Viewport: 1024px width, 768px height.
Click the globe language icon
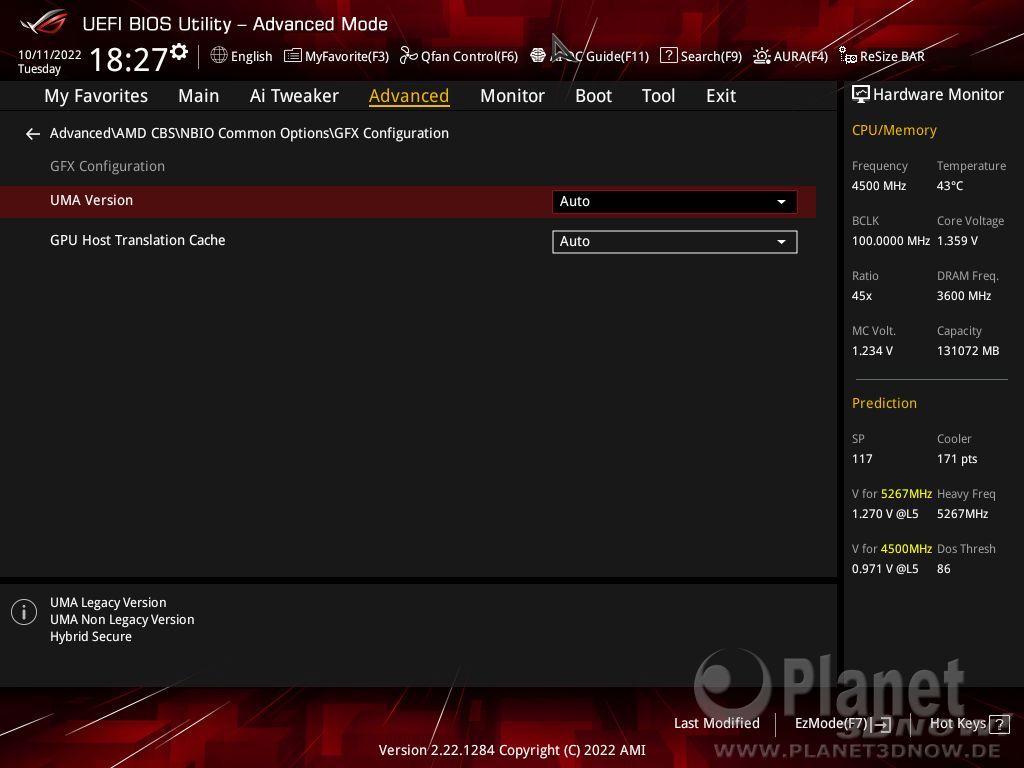[219, 56]
